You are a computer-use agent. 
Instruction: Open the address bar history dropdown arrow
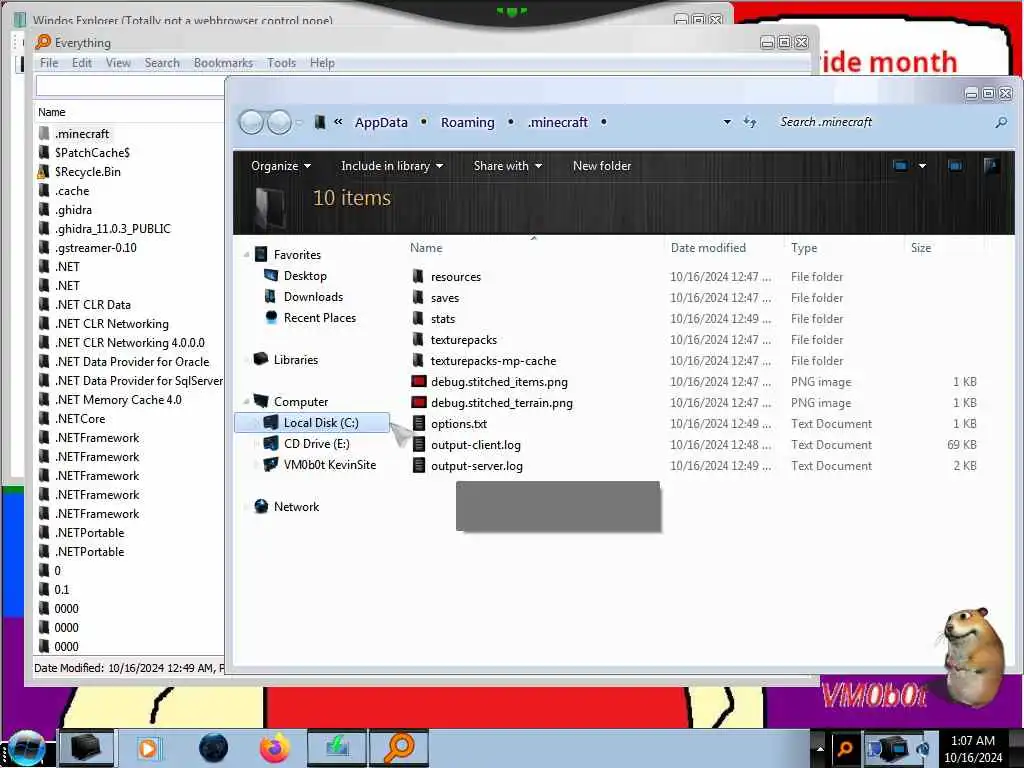[727, 122]
